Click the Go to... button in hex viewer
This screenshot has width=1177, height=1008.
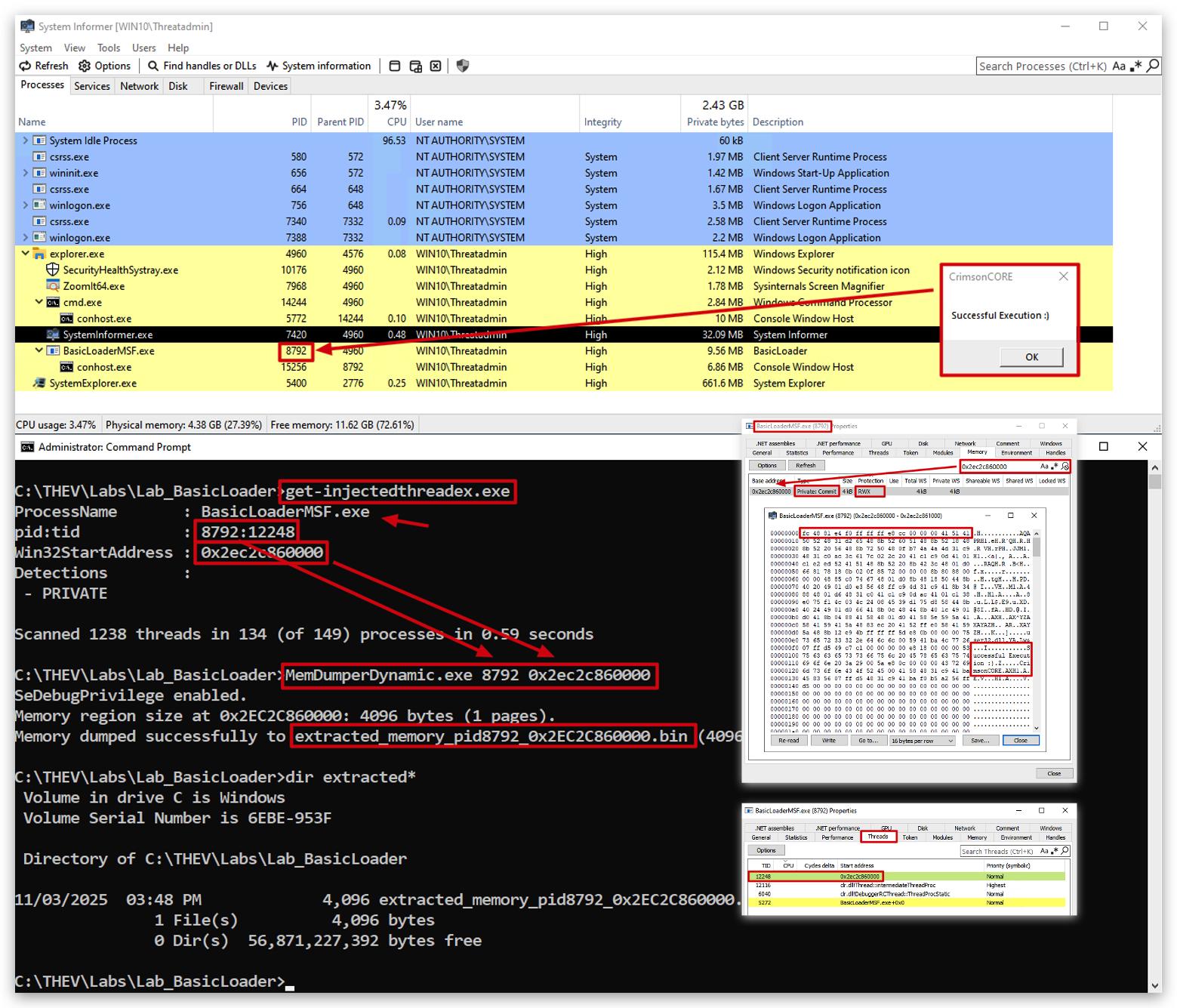coord(868,741)
